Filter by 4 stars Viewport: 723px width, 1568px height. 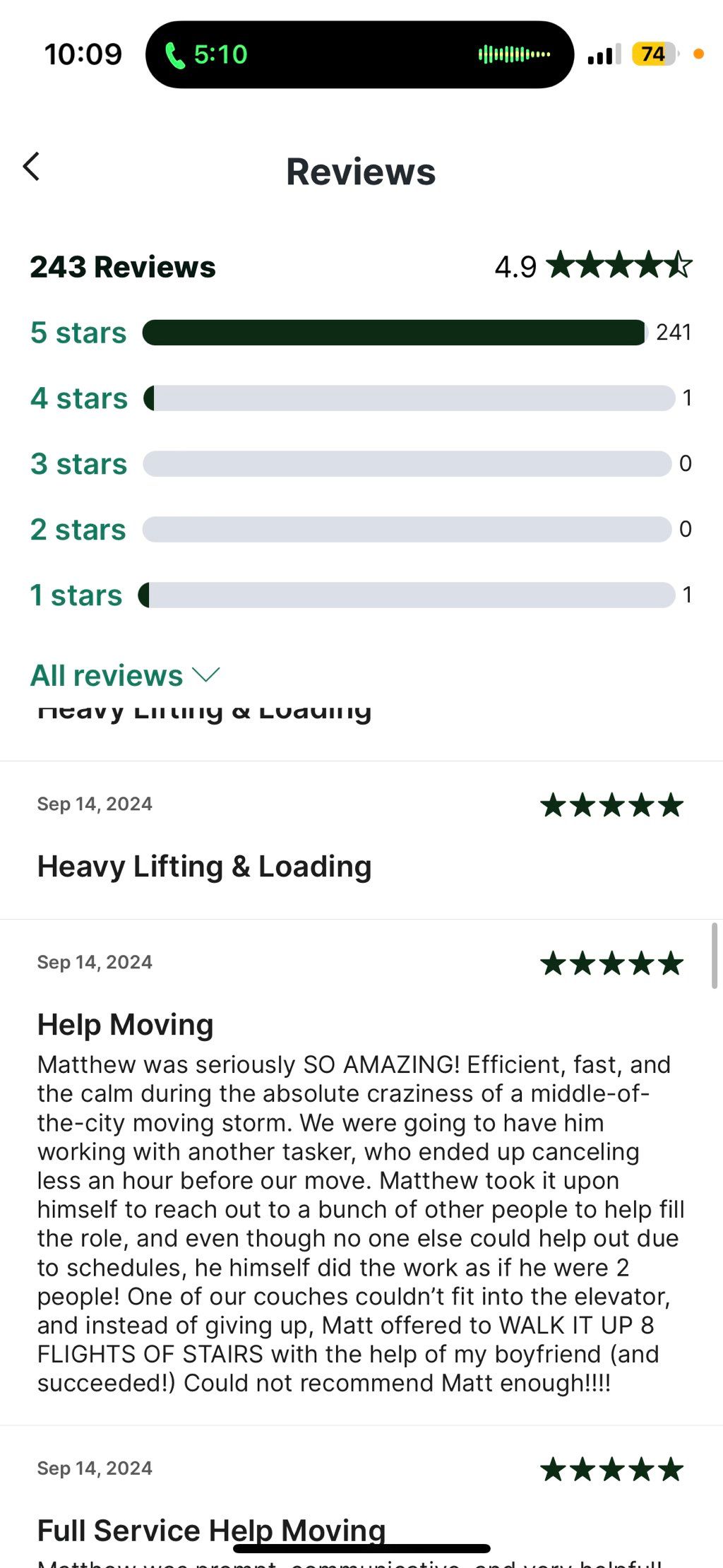(x=79, y=398)
